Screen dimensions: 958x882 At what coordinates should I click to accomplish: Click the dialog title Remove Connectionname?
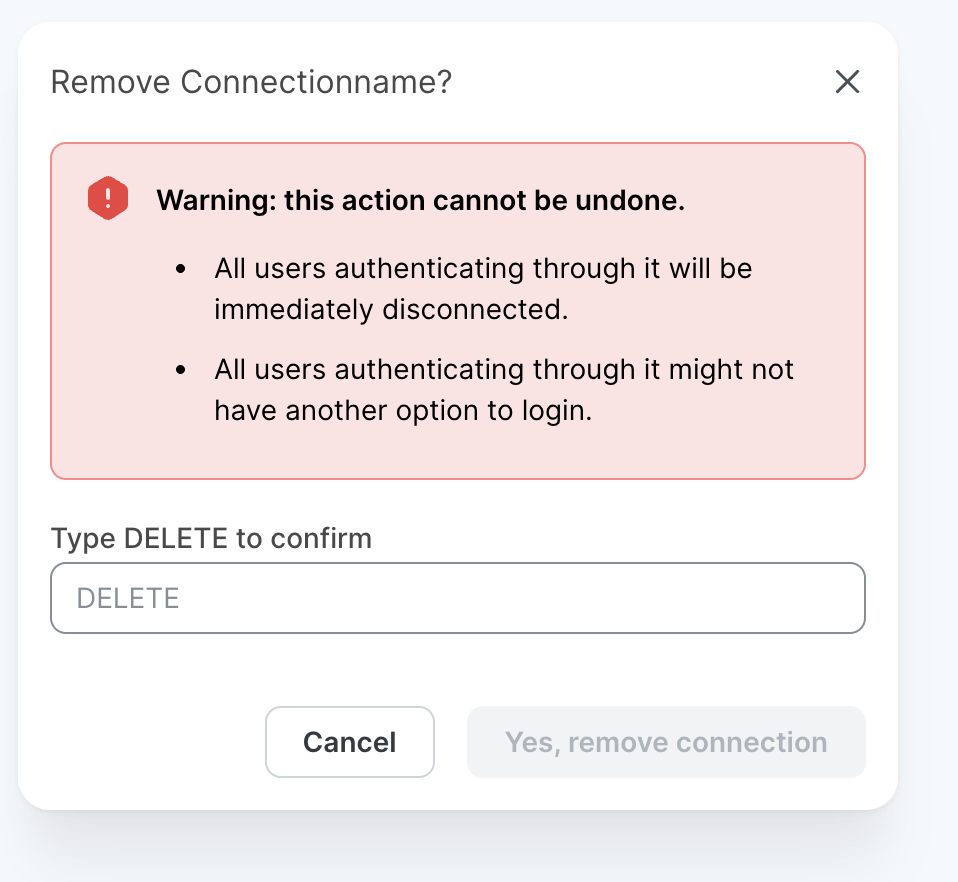252,82
